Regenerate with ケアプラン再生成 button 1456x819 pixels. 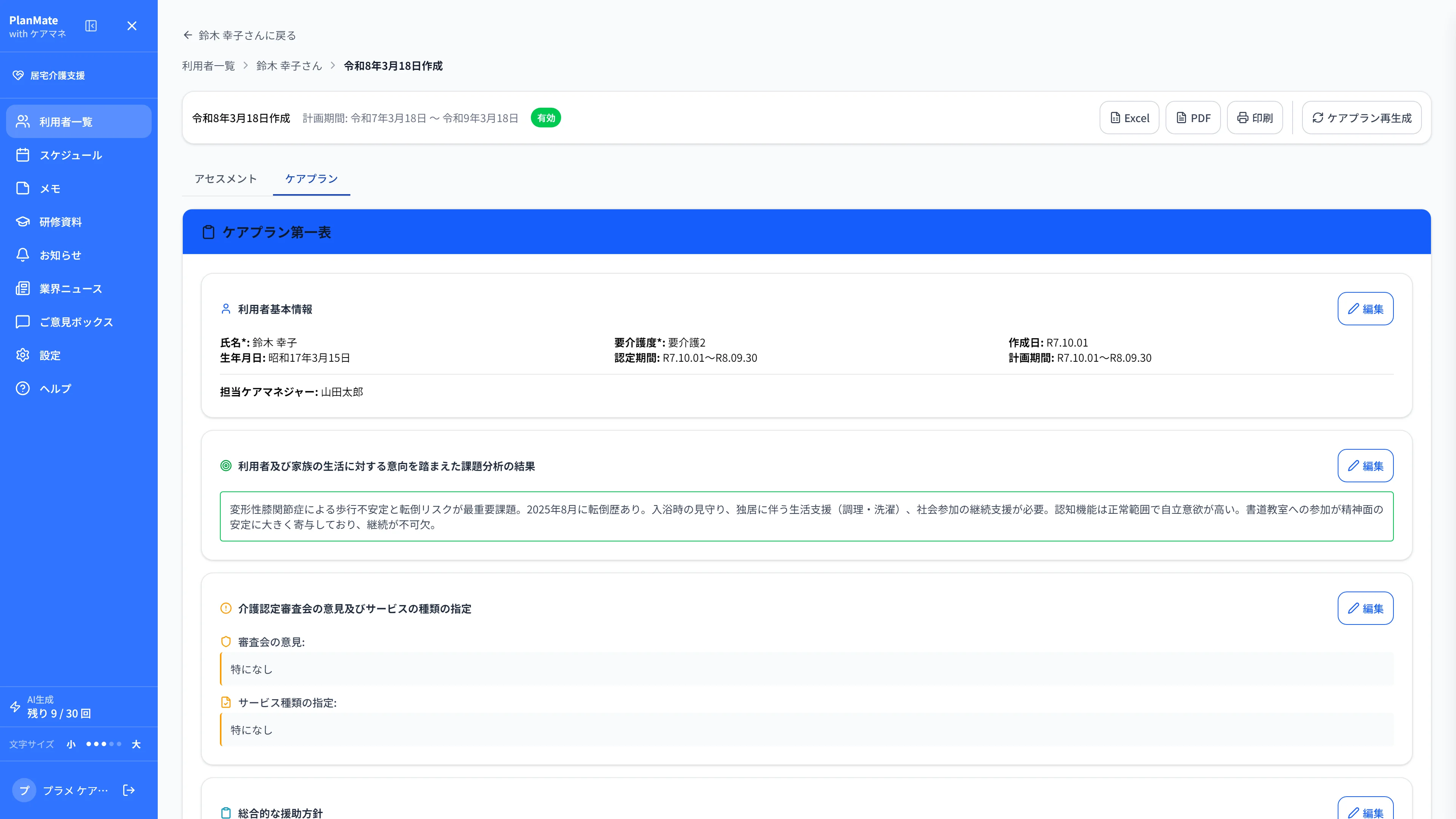point(1362,118)
